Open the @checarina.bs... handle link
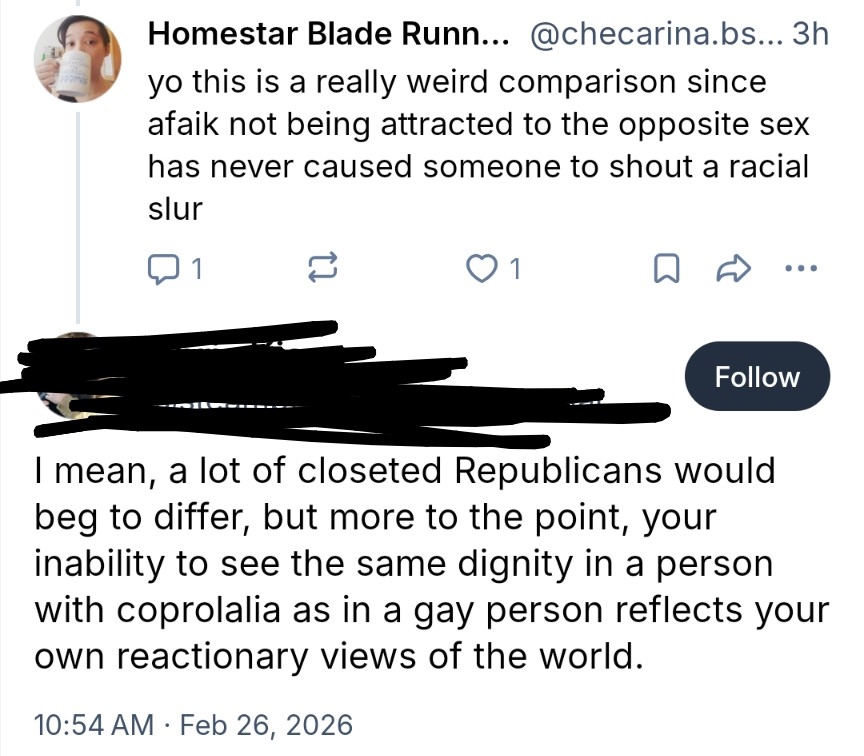 click(651, 37)
